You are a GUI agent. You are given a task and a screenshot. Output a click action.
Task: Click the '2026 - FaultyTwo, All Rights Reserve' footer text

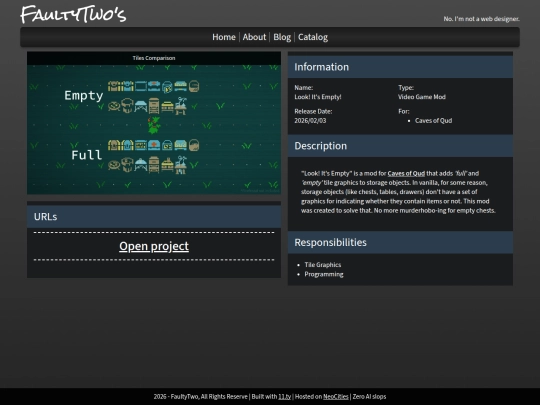click(x=200, y=397)
